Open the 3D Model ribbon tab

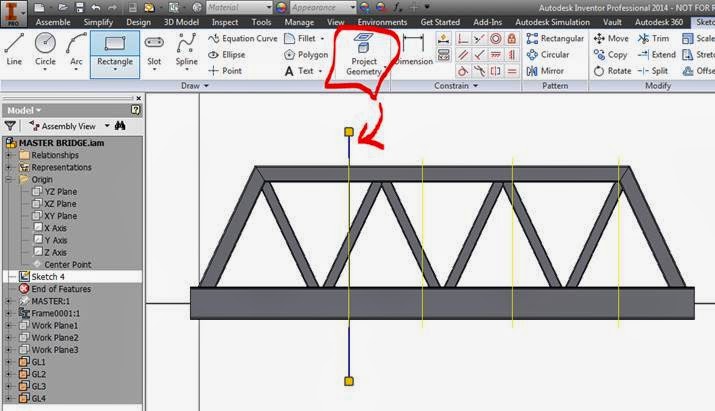tap(181, 22)
